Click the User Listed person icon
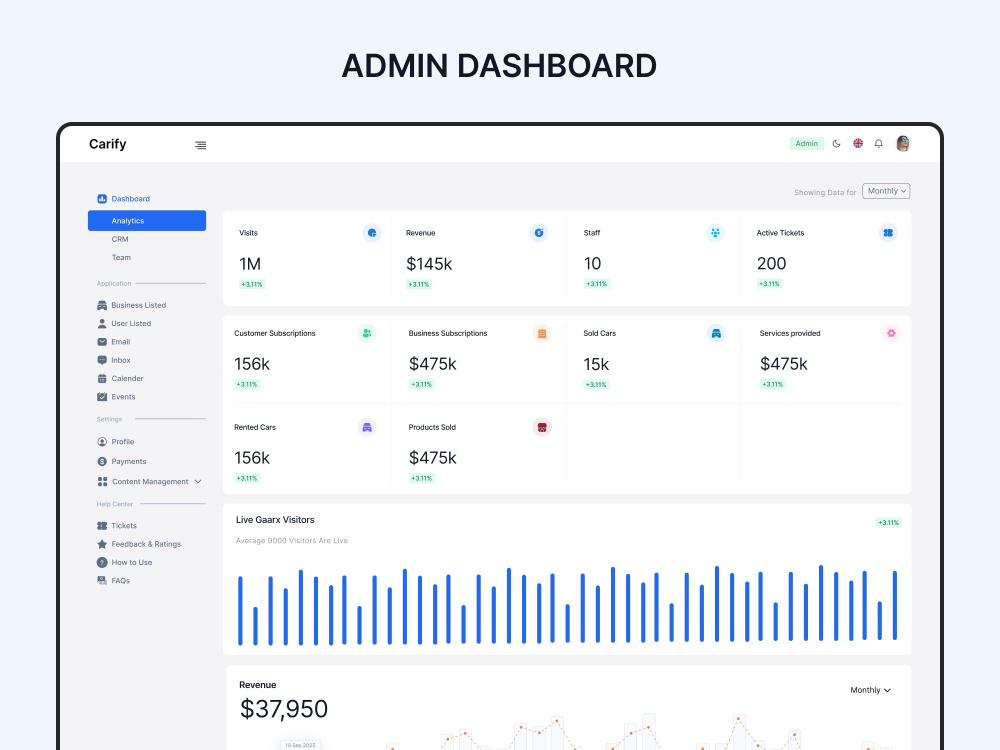The width and height of the screenshot is (1000, 750). [102, 323]
